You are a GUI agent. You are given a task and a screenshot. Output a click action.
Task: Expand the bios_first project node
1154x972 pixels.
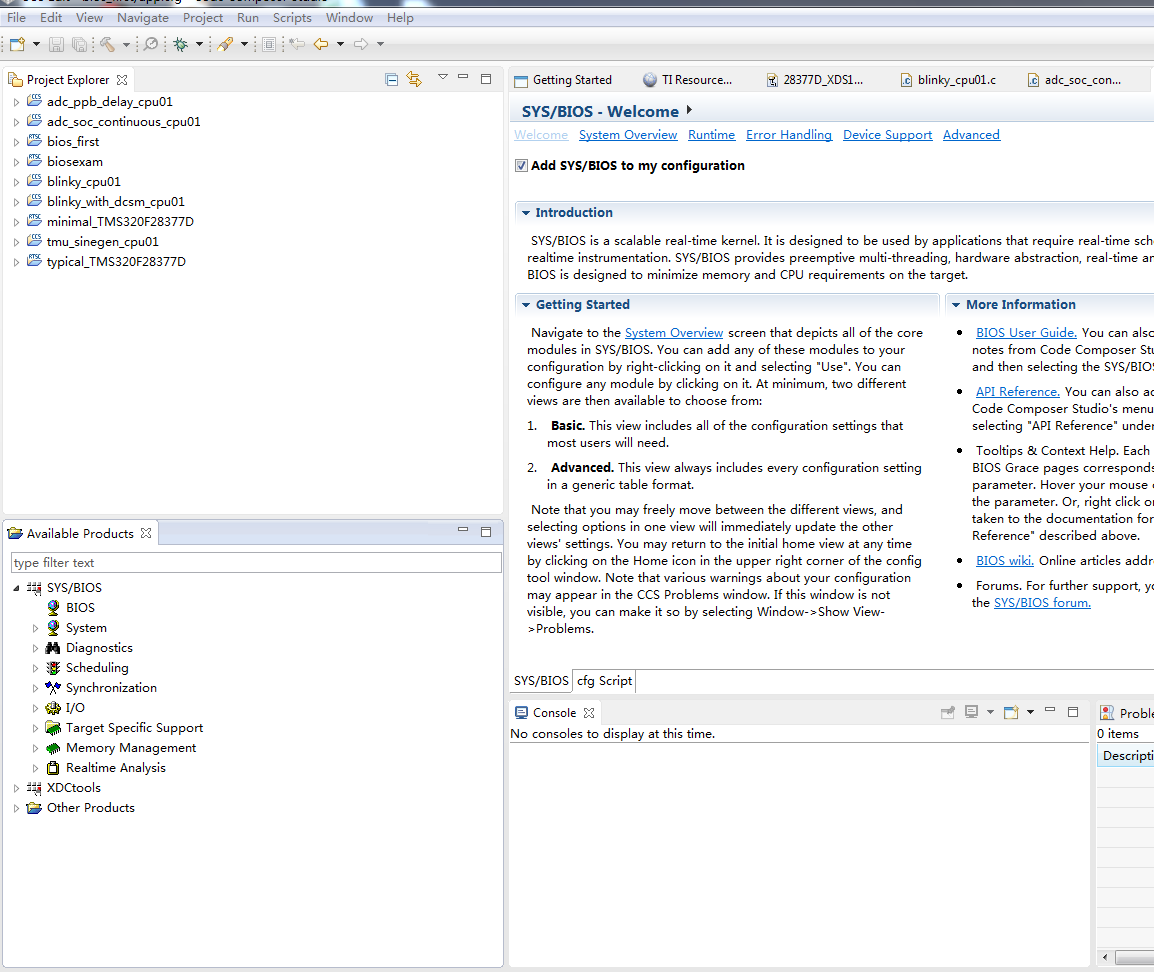tap(16, 142)
